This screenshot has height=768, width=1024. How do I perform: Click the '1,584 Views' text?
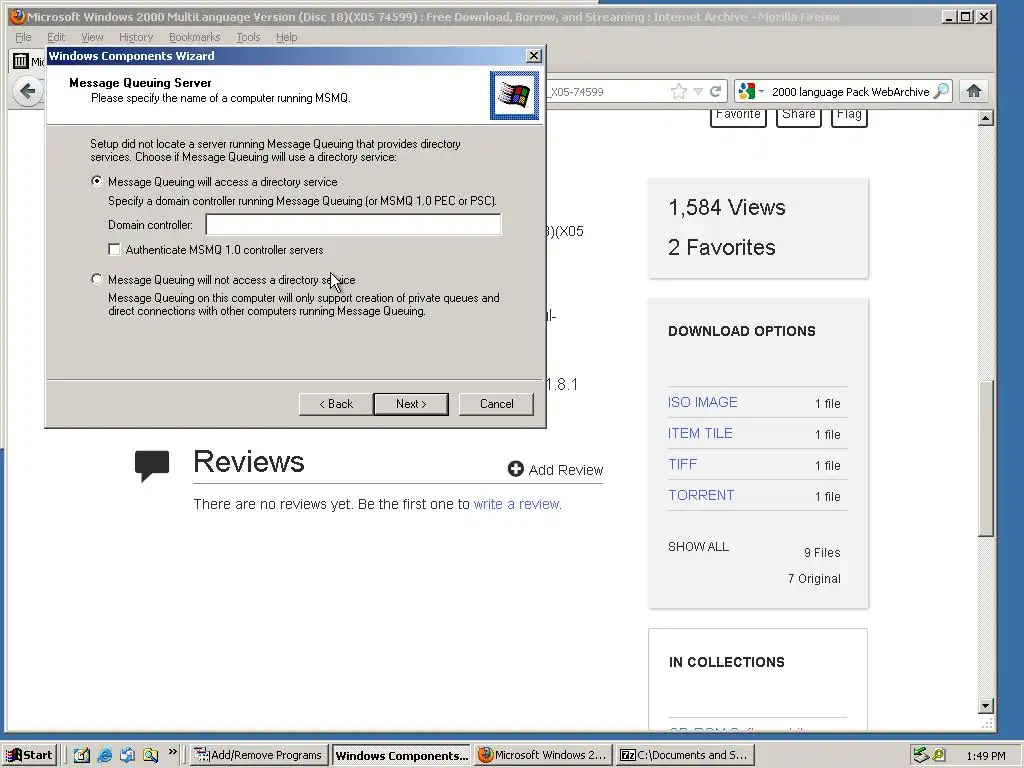point(726,207)
